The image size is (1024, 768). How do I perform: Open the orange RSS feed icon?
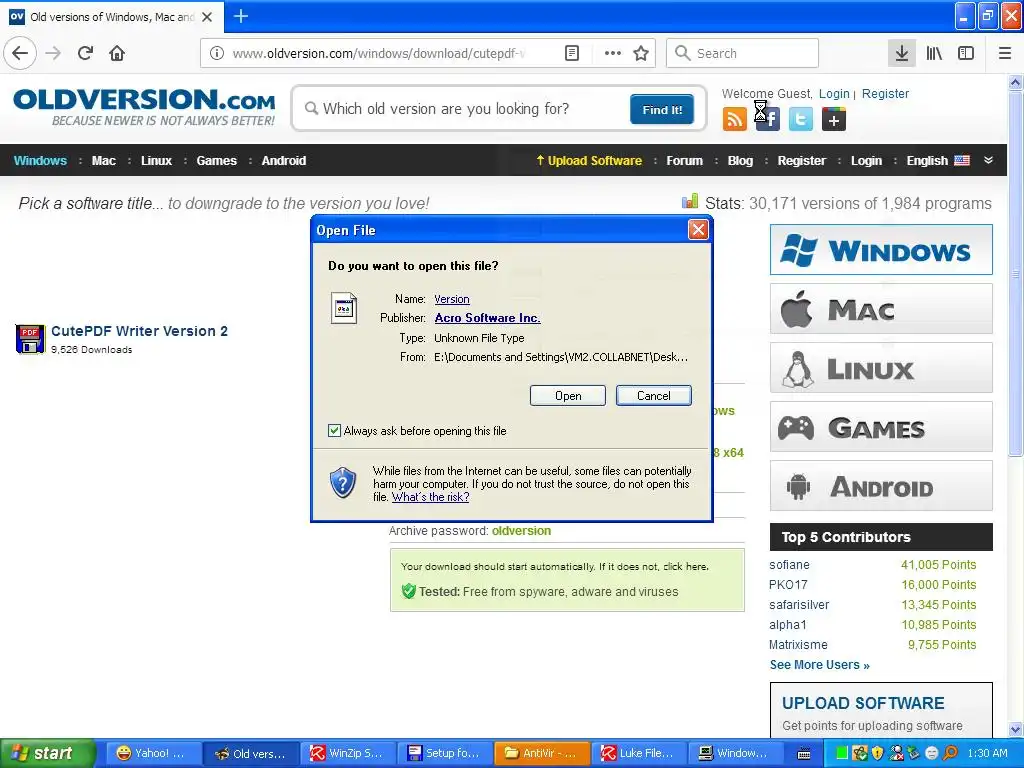[x=735, y=120]
